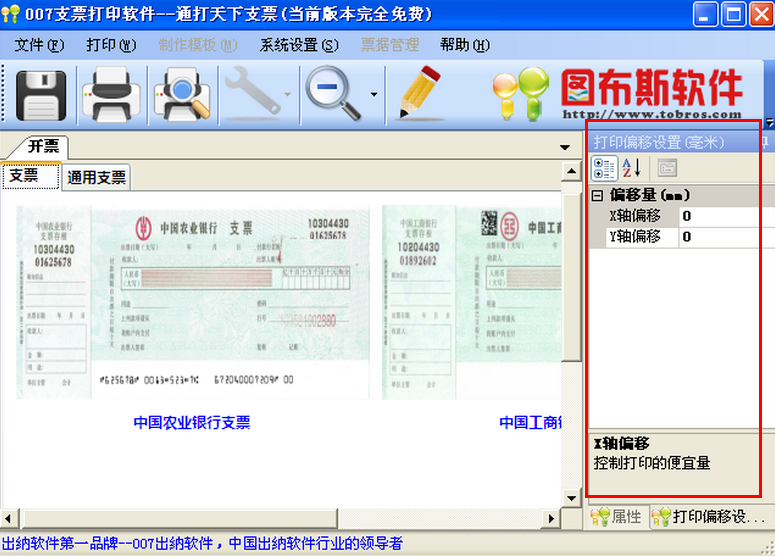Viewport: 775px width, 556px height.
Task: Open dropdown arrow beside zoom magnifier
Action: click(x=374, y=94)
